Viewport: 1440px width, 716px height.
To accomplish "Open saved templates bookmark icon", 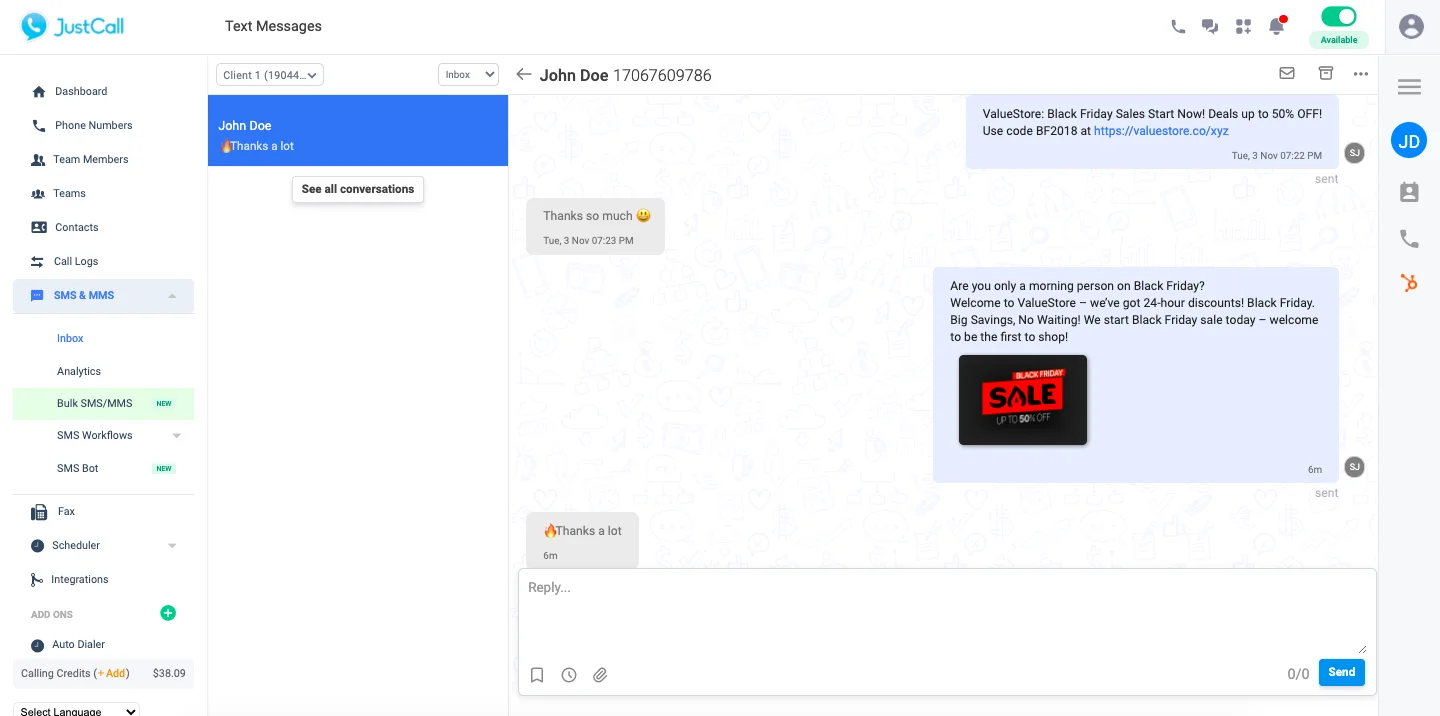I will pyautogui.click(x=537, y=675).
